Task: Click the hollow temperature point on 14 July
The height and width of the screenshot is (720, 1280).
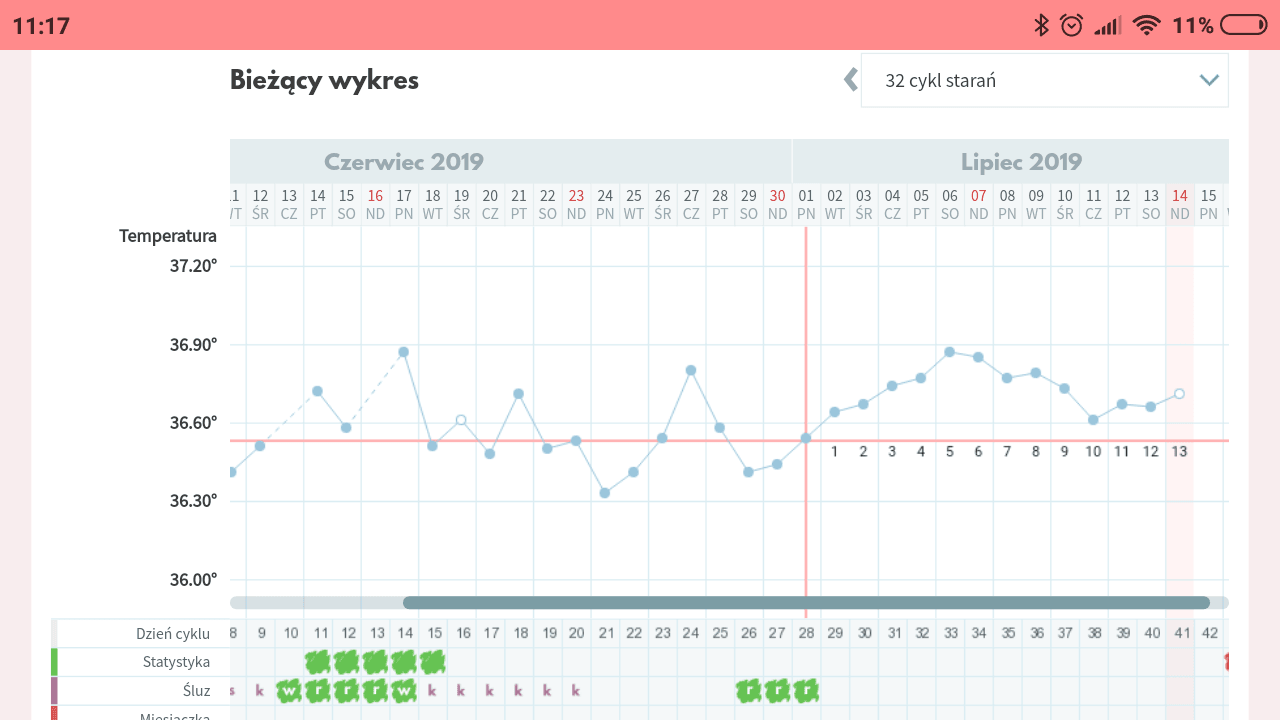Action: tap(1180, 394)
